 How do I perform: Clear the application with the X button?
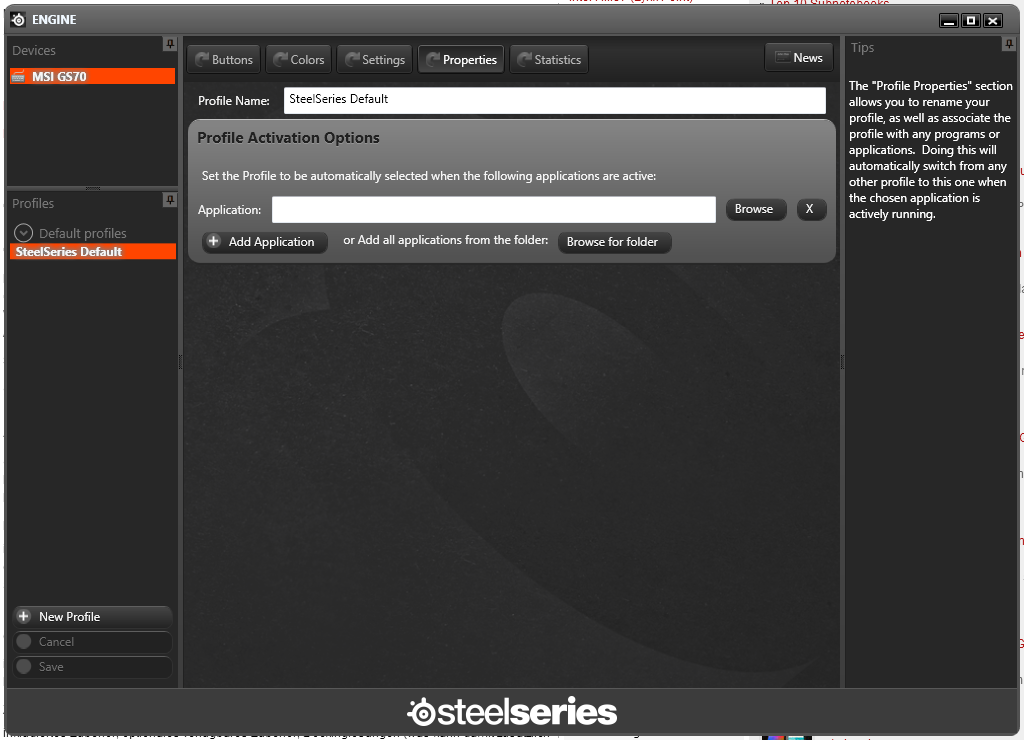pyautogui.click(x=811, y=209)
